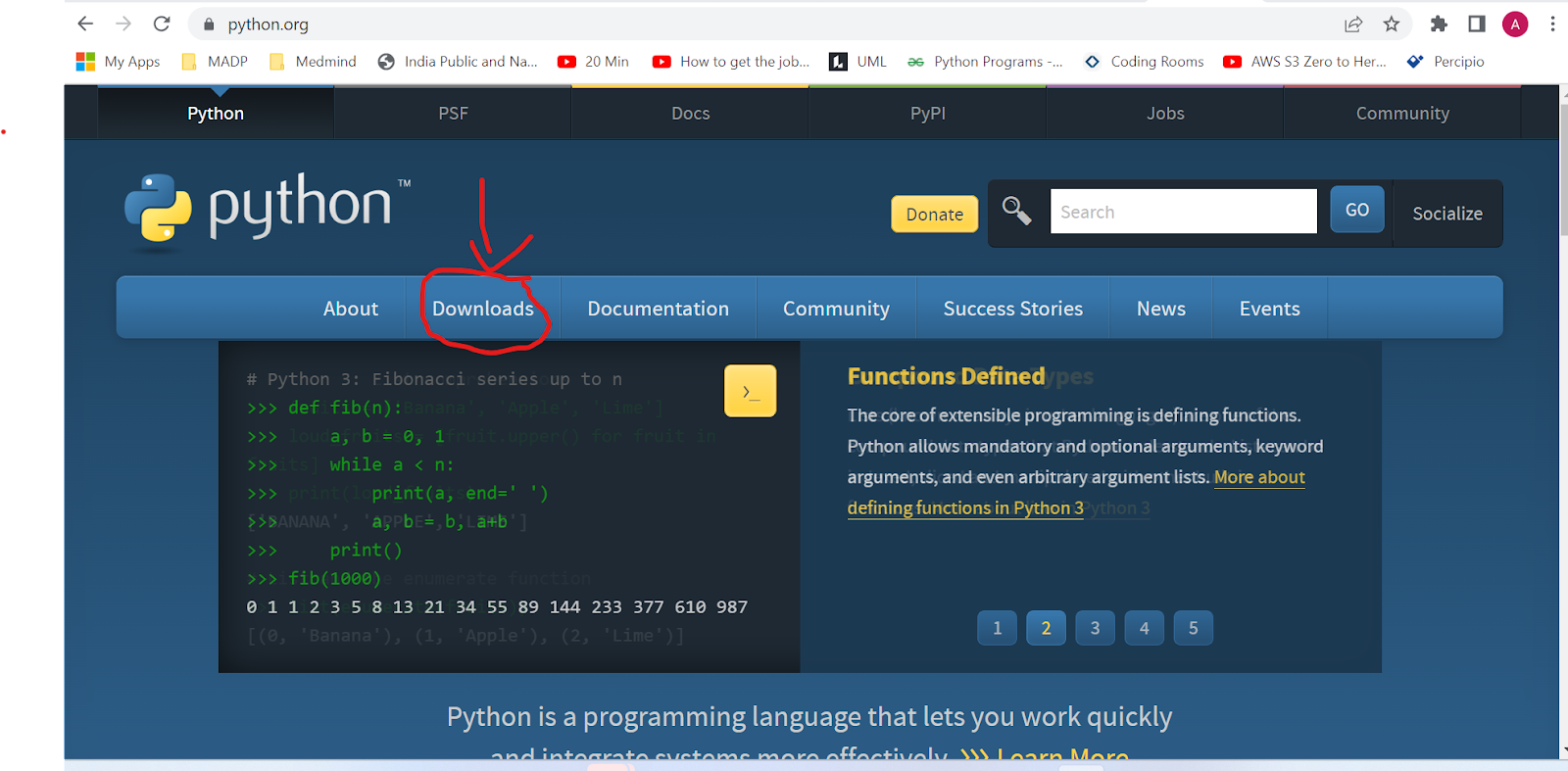Select the Docs top tab
The width and height of the screenshot is (1568, 771).
click(691, 113)
